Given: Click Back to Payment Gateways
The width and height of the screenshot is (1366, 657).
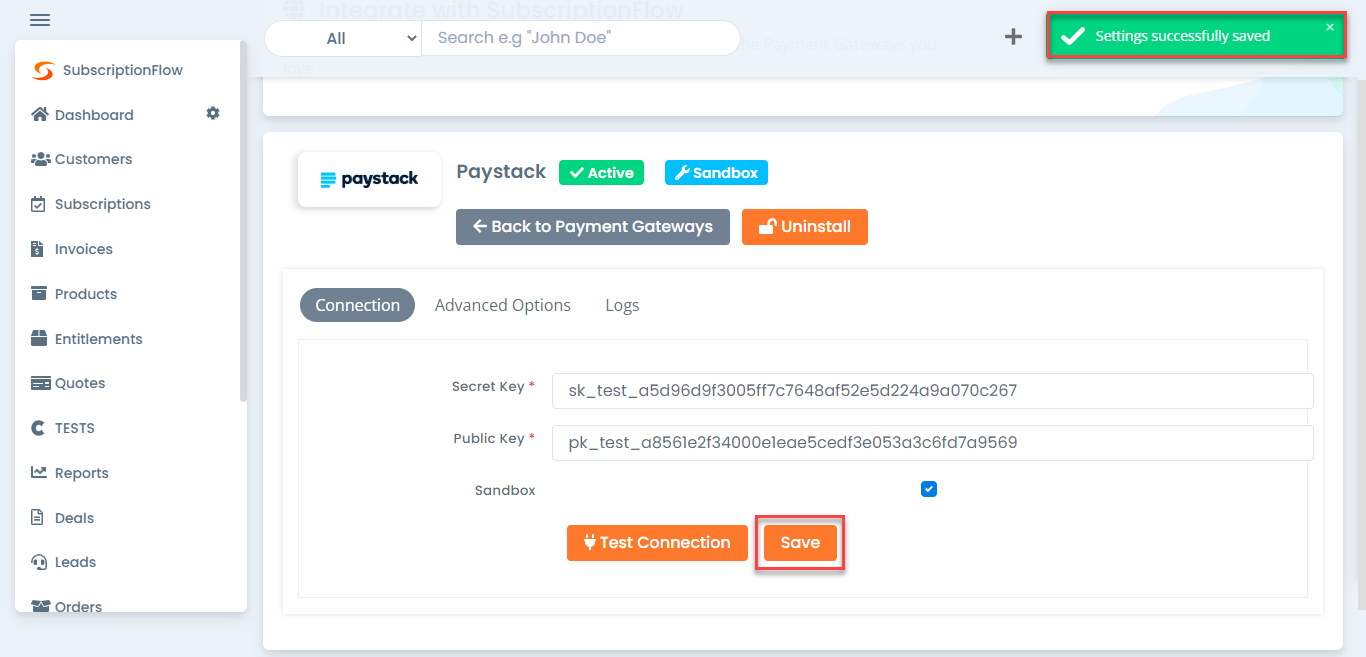Looking at the screenshot, I should point(592,226).
